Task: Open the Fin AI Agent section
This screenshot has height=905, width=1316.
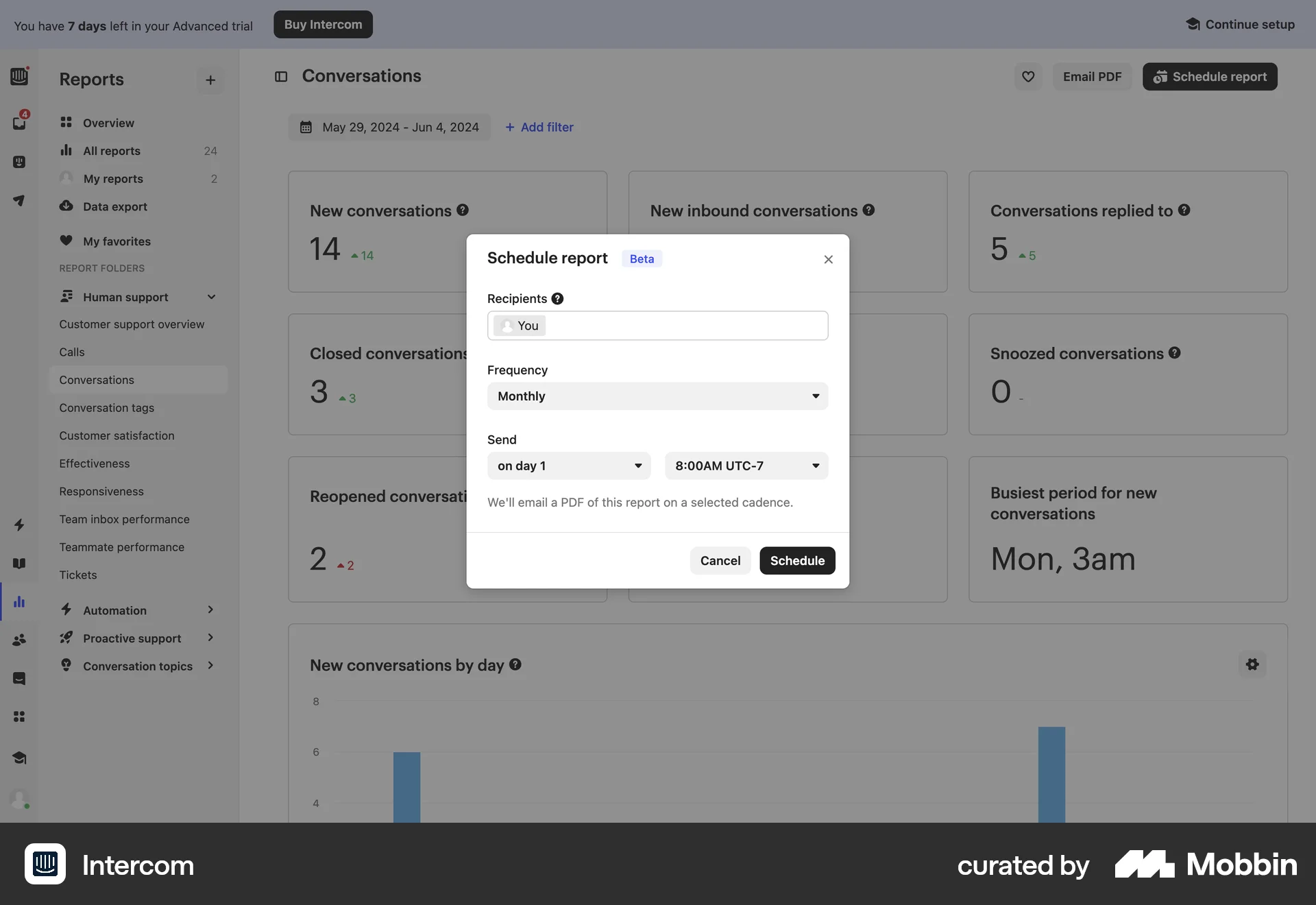Action: (x=19, y=162)
